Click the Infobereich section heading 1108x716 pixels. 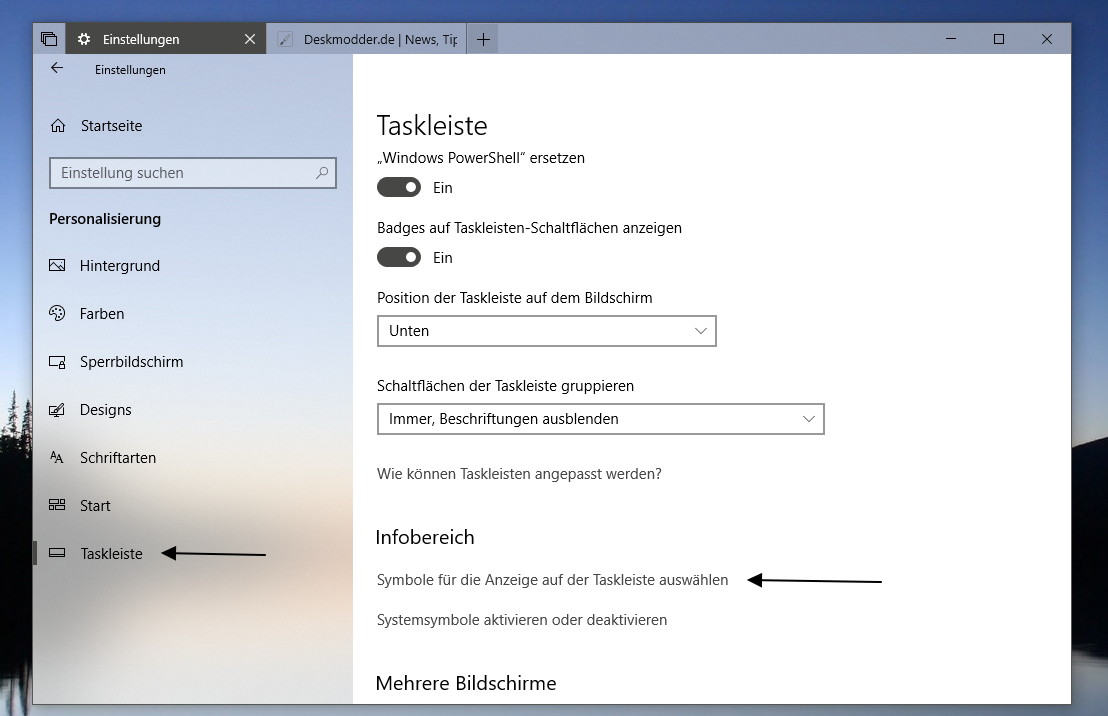pyautogui.click(x=425, y=537)
